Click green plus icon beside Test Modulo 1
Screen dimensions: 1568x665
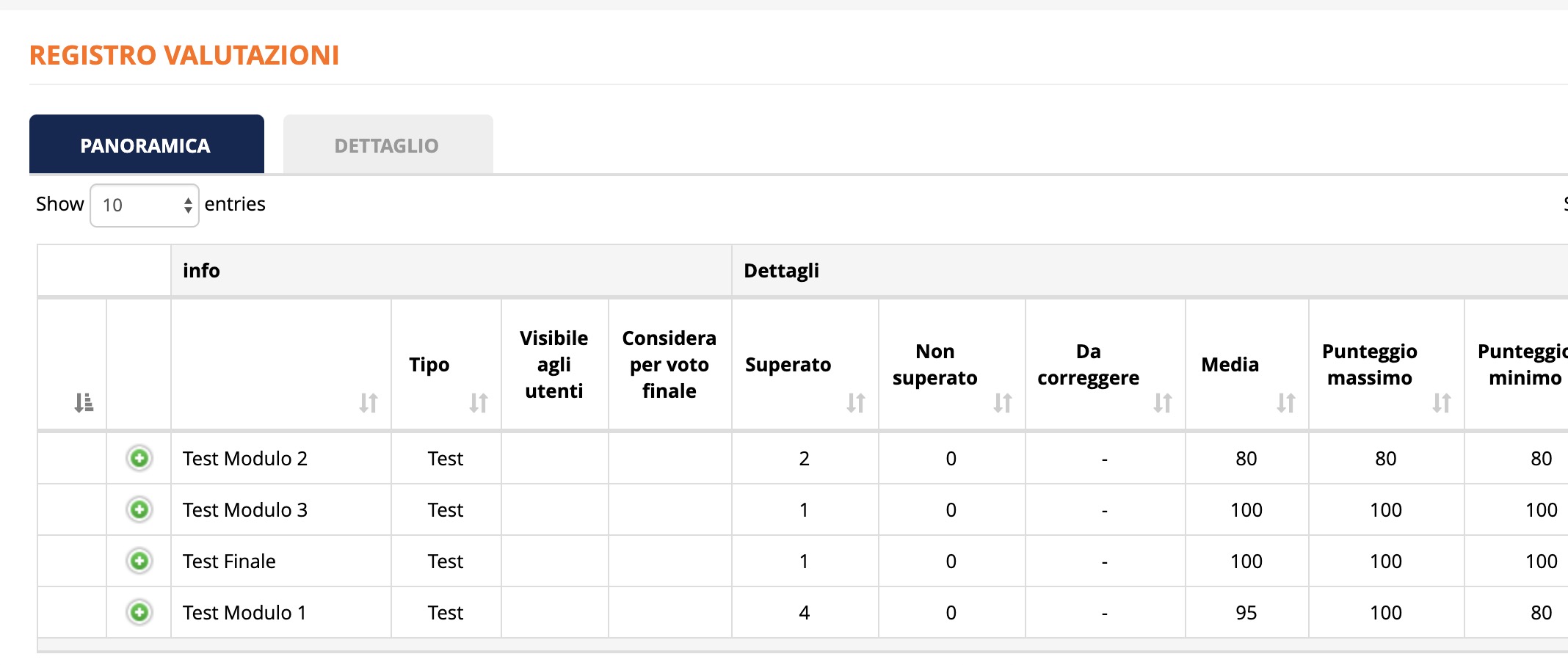pyautogui.click(x=139, y=612)
